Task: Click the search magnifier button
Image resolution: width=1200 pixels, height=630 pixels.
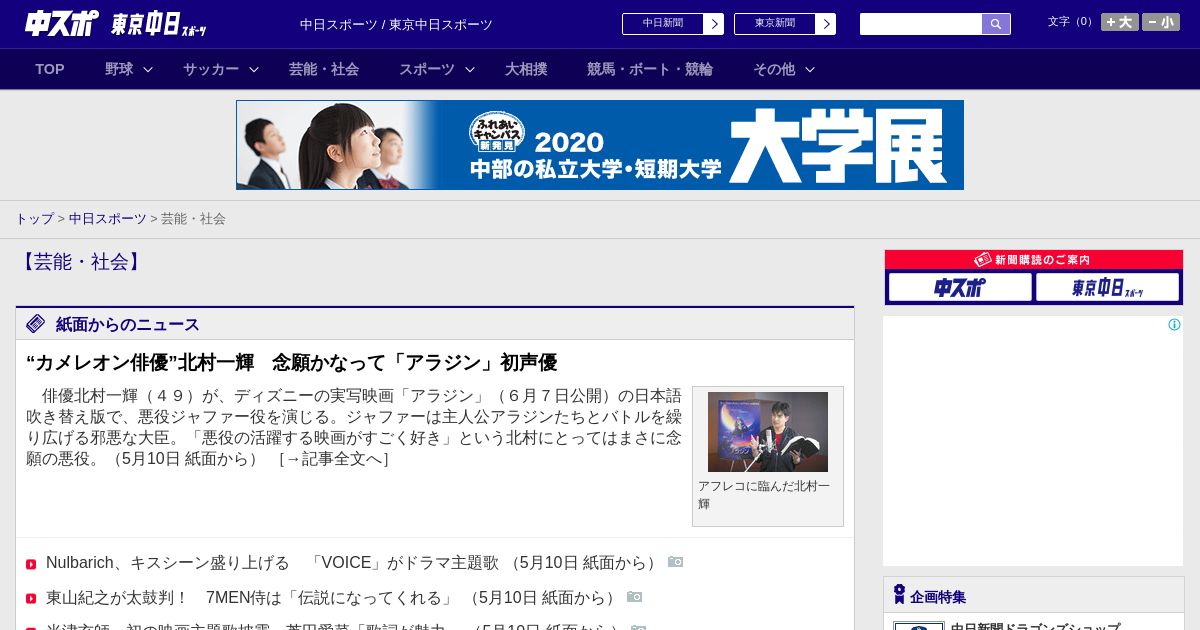Action: pyautogui.click(x=996, y=24)
